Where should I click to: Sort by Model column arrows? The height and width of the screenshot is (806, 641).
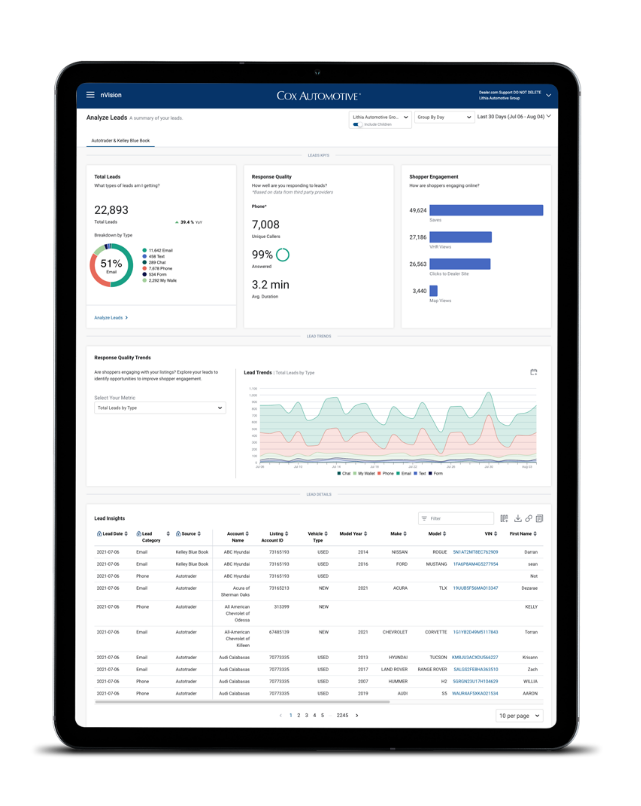click(445, 534)
